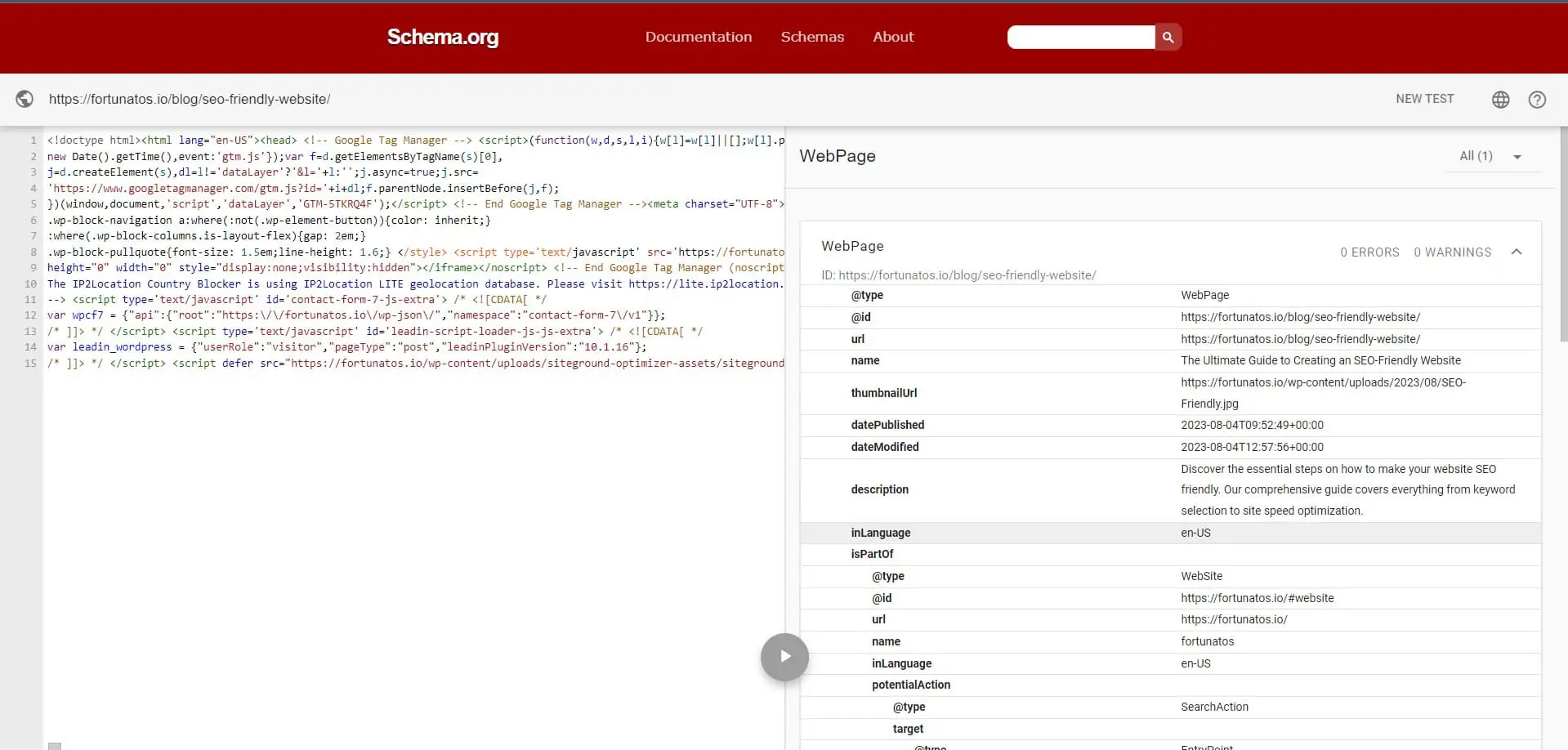This screenshot has width=1568, height=750.
Task: Click code line 12 with var wpcf7
Action: pyautogui.click(x=356, y=315)
